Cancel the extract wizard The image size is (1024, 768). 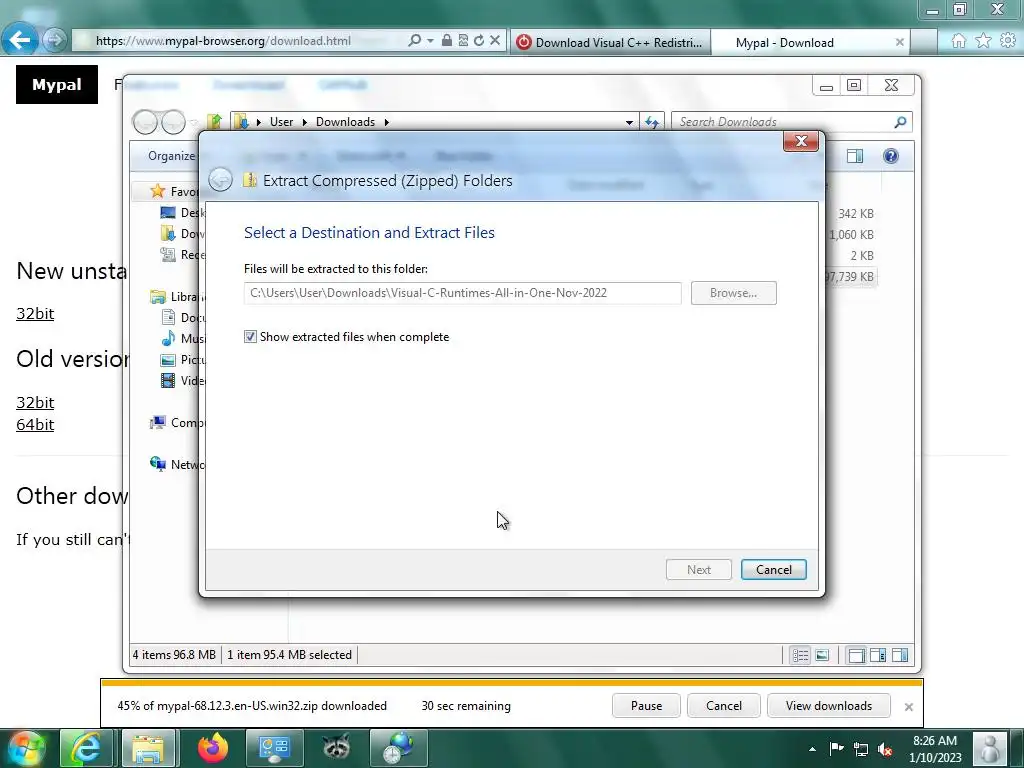coord(774,569)
